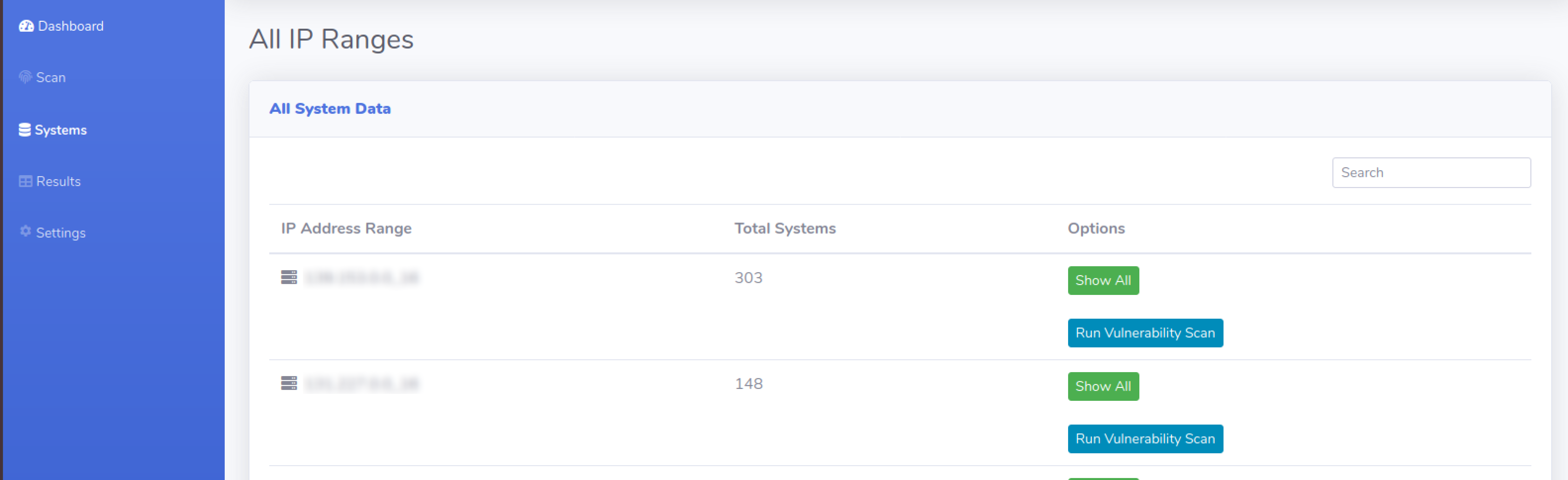Click the server icon in the 148 systems row

pos(289,383)
